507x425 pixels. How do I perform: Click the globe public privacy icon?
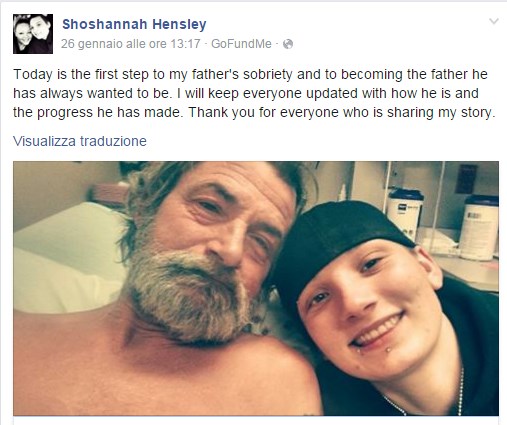[288, 44]
